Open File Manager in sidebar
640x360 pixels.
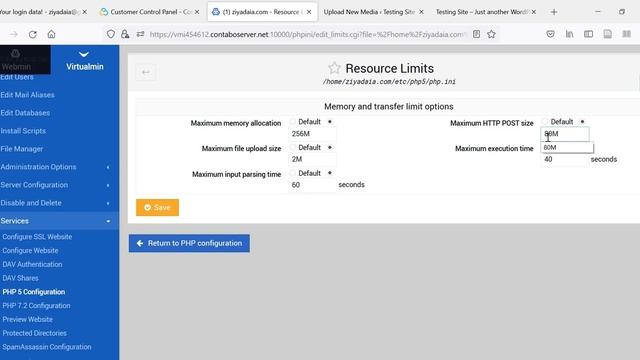point(22,149)
